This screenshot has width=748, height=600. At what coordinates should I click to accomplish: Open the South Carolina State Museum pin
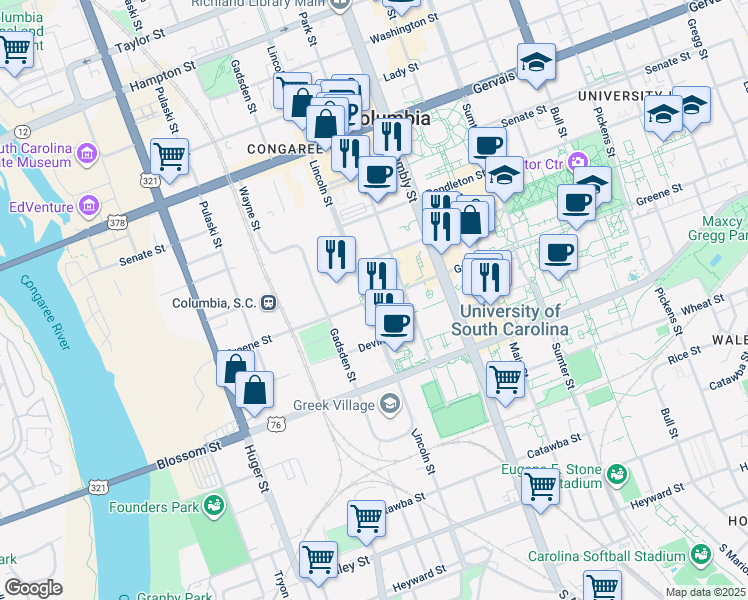tap(87, 154)
